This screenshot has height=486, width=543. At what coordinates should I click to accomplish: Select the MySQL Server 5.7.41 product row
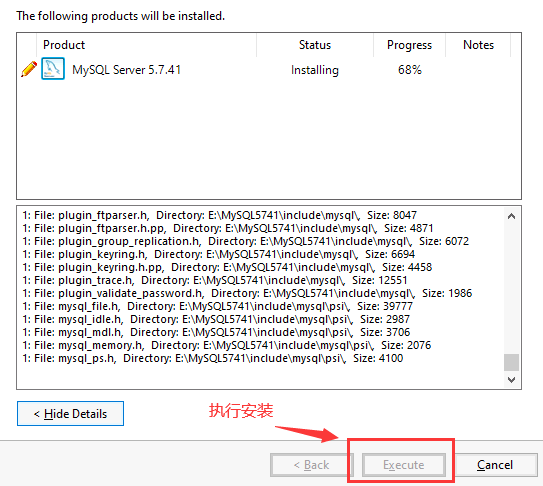point(269,69)
